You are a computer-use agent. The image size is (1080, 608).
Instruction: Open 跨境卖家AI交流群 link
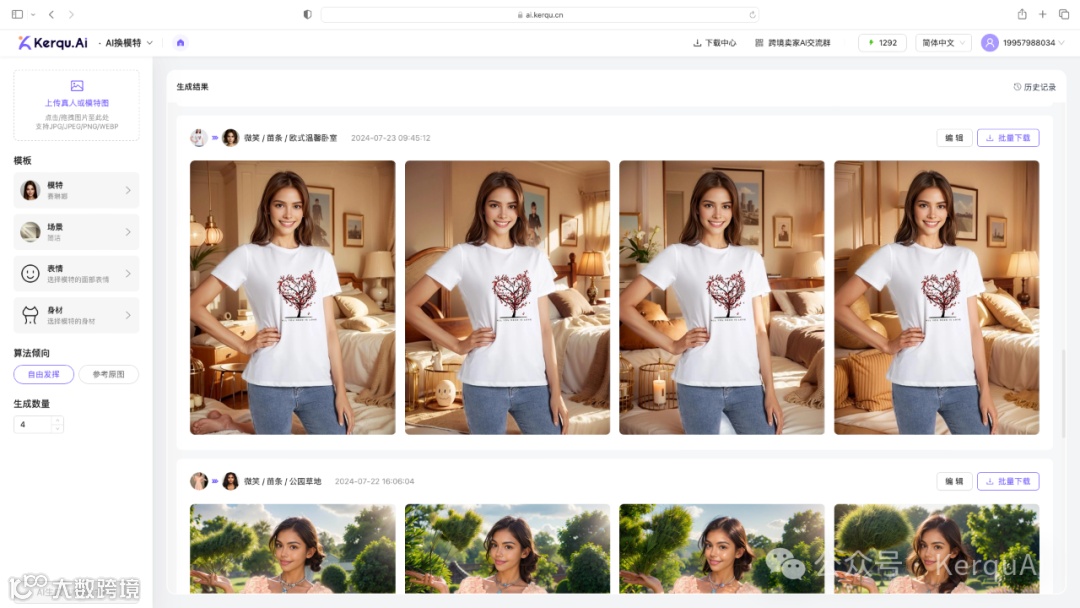793,43
